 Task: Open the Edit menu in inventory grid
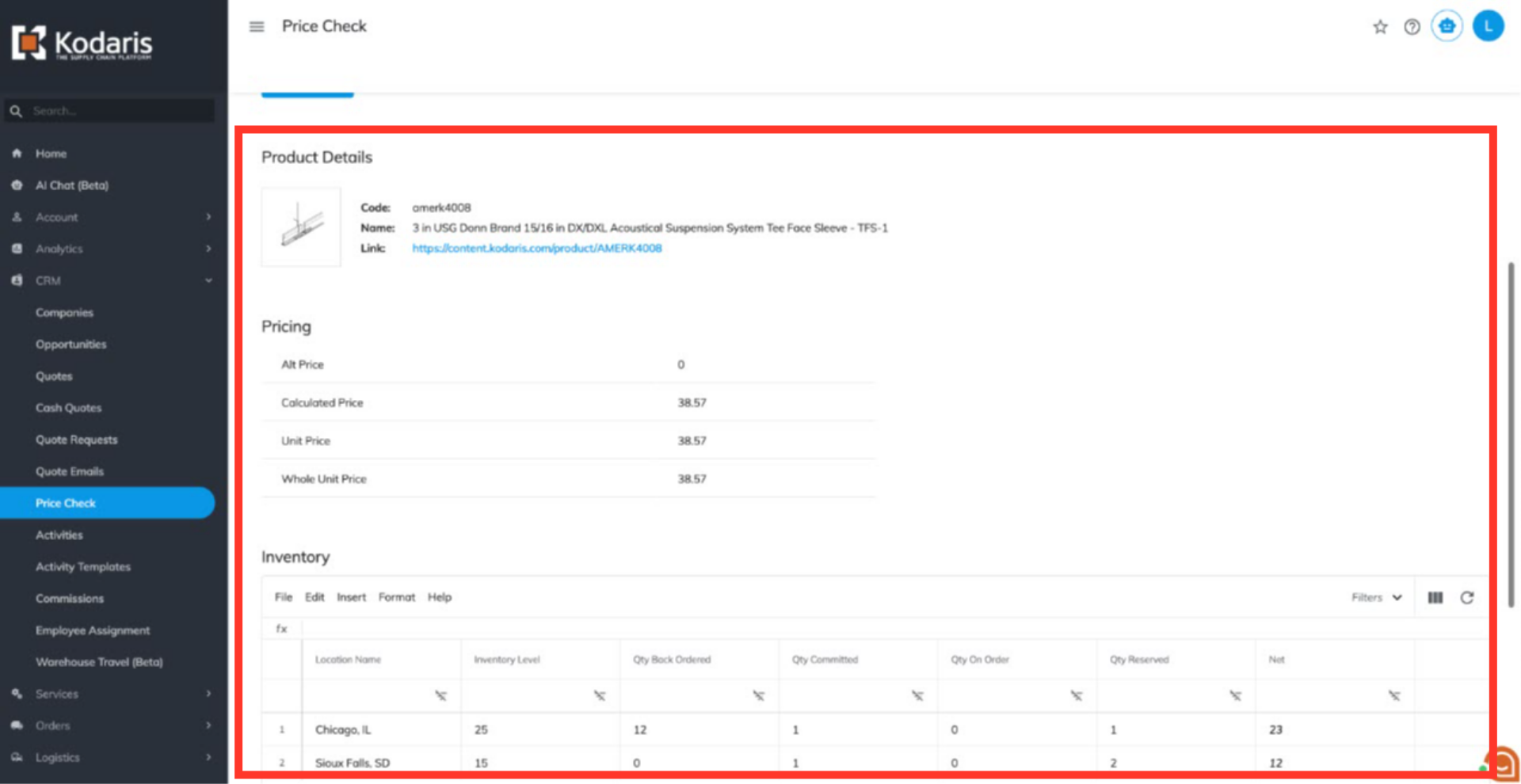[314, 597]
